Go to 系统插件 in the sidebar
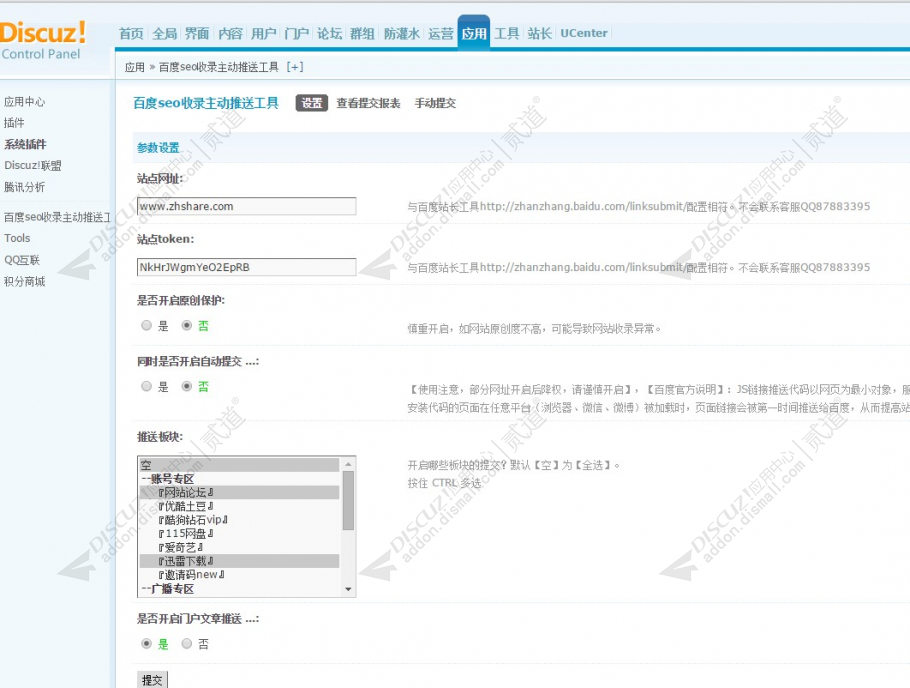Image resolution: width=910 pixels, height=688 pixels. point(25,144)
